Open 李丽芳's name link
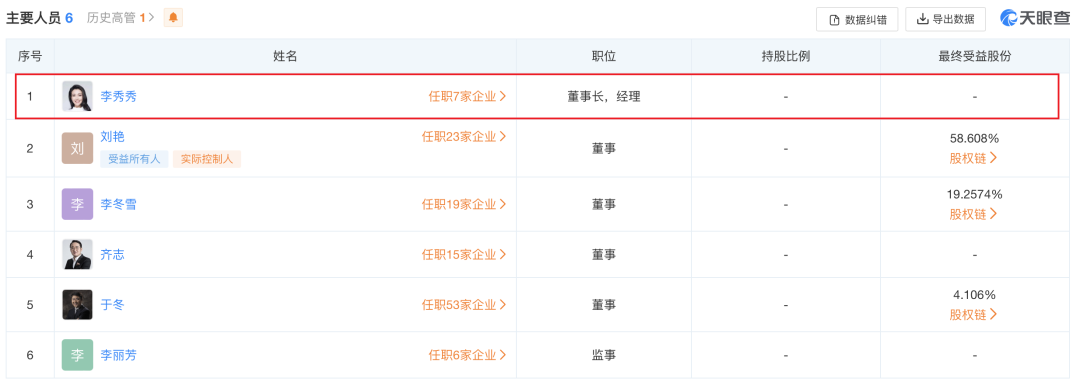 (118, 355)
